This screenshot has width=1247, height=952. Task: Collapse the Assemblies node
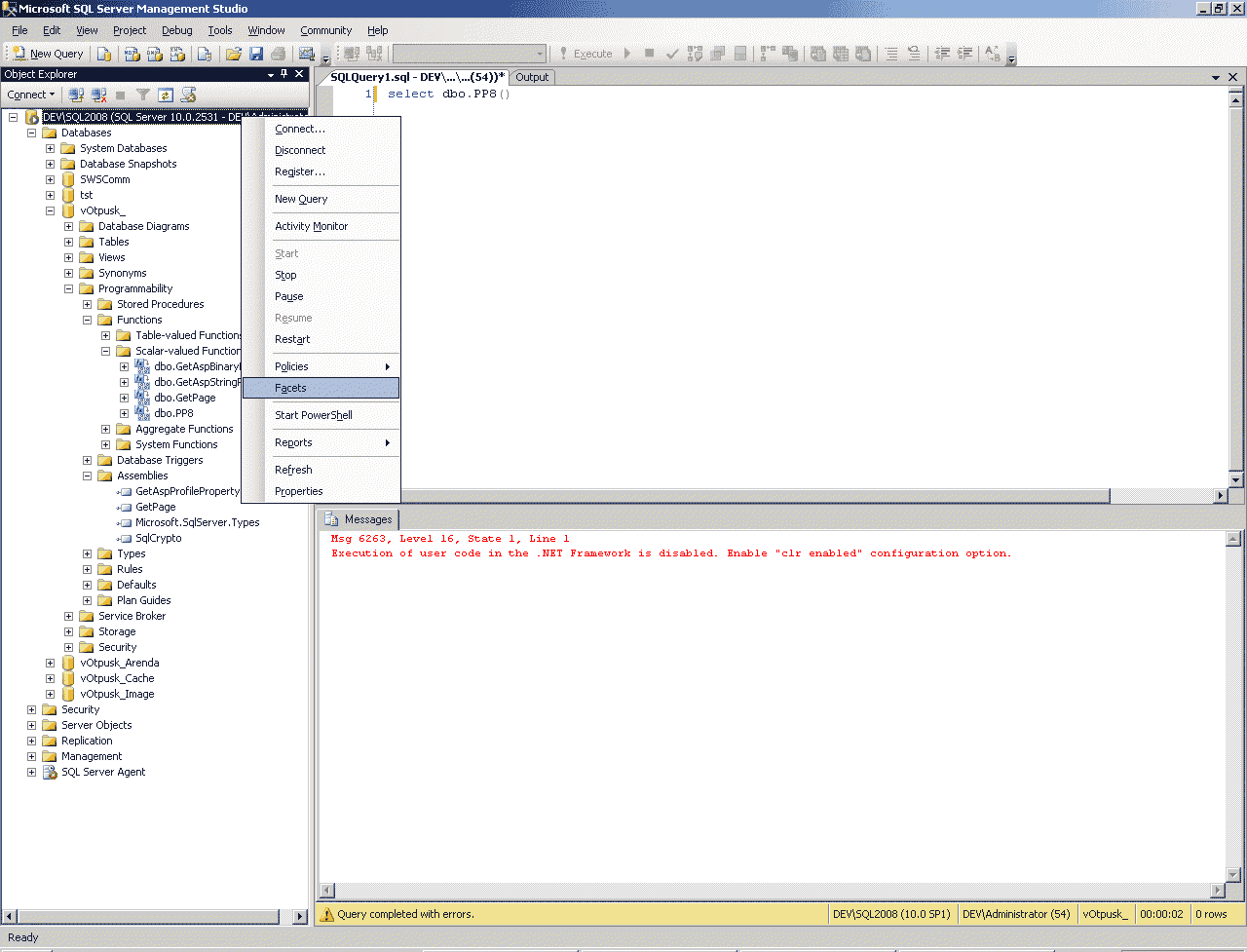pos(87,476)
